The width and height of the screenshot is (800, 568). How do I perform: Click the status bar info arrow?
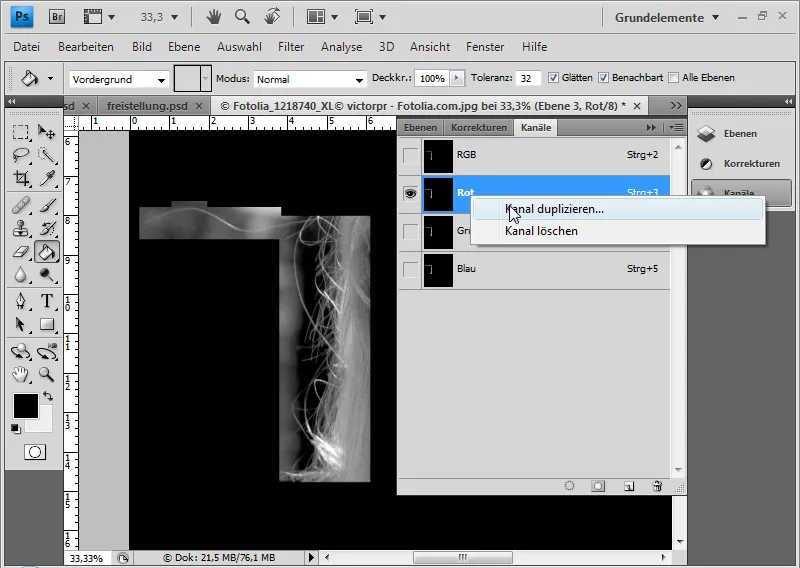coord(311,558)
